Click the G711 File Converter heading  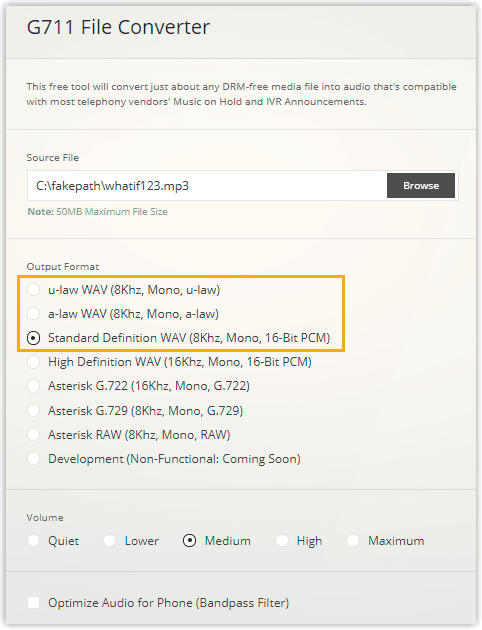tap(118, 27)
